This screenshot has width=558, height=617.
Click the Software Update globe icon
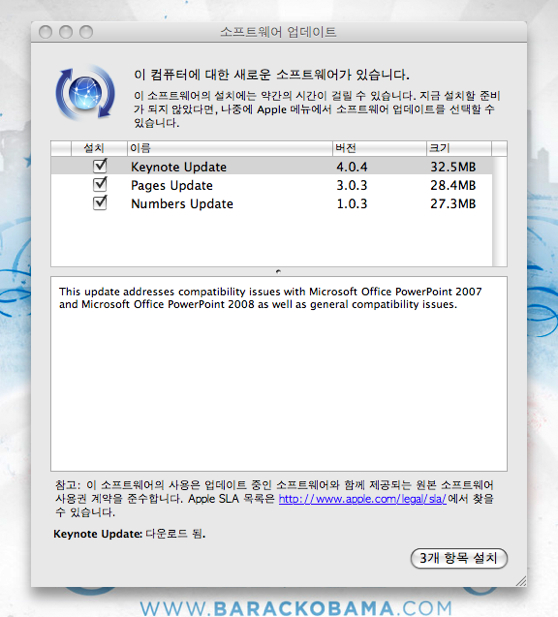coord(85,93)
